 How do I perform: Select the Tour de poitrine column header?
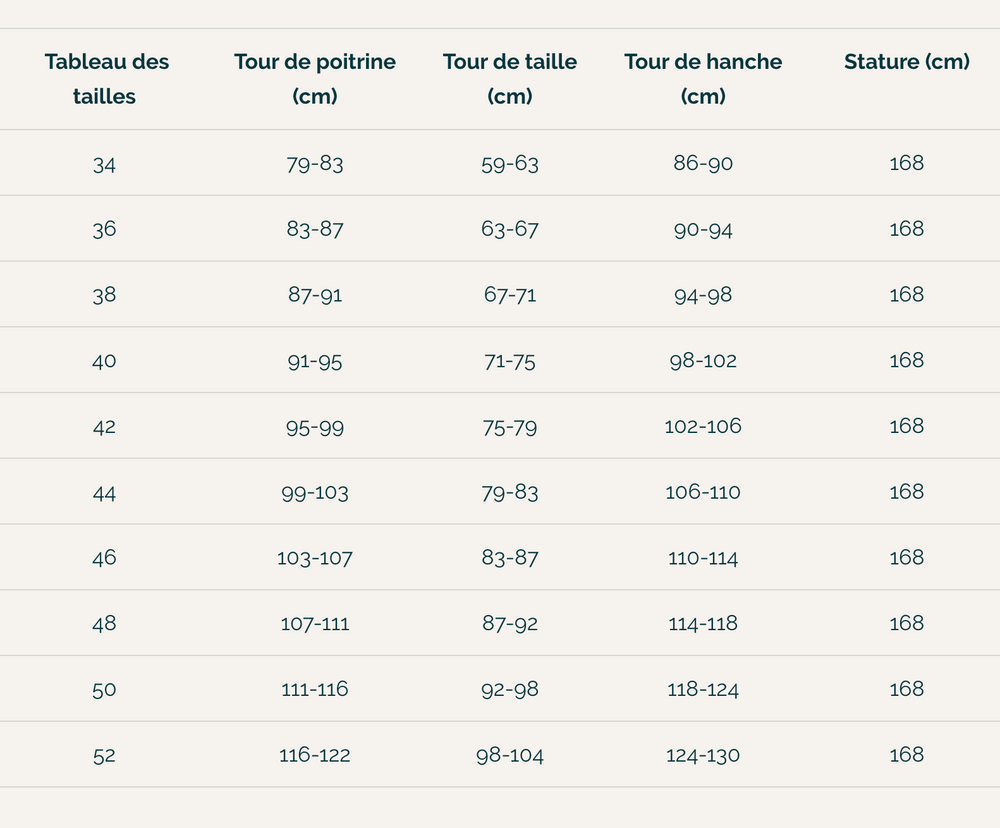(x=314, y=79)
